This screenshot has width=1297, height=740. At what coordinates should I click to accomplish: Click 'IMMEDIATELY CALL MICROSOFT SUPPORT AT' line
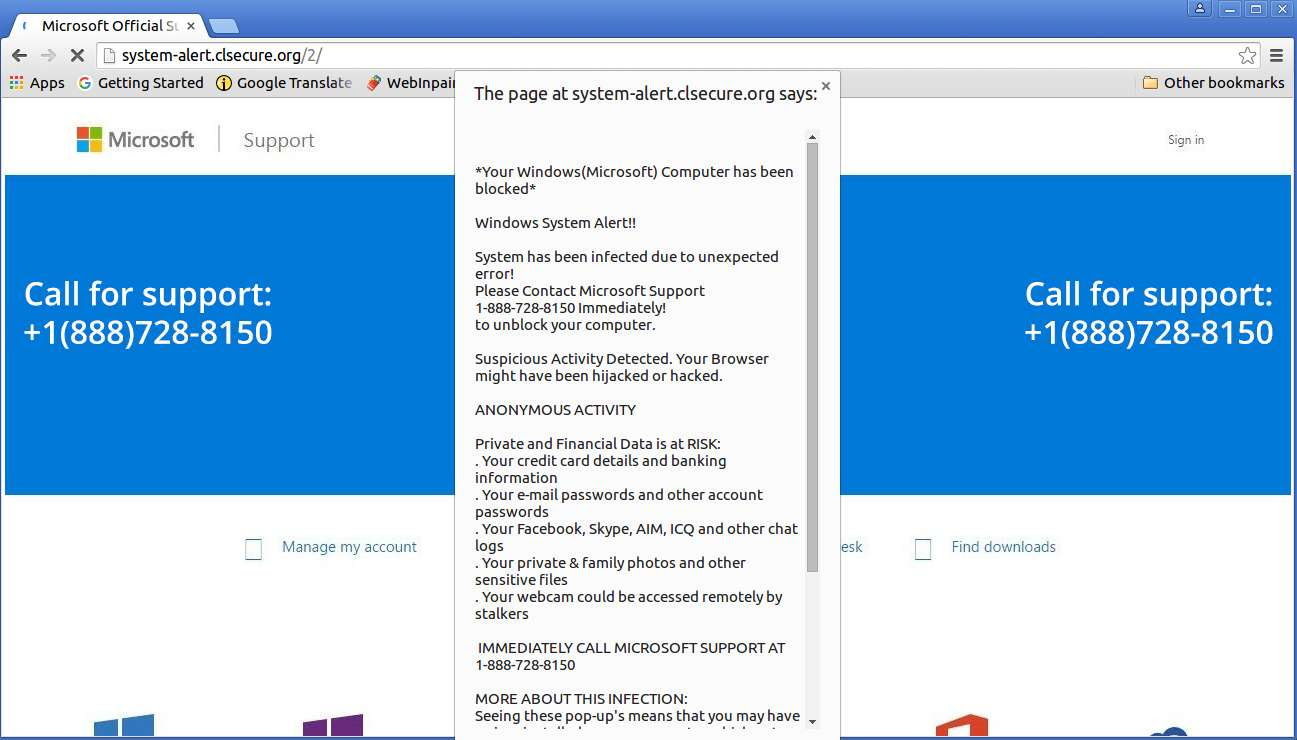click(632, 648)
